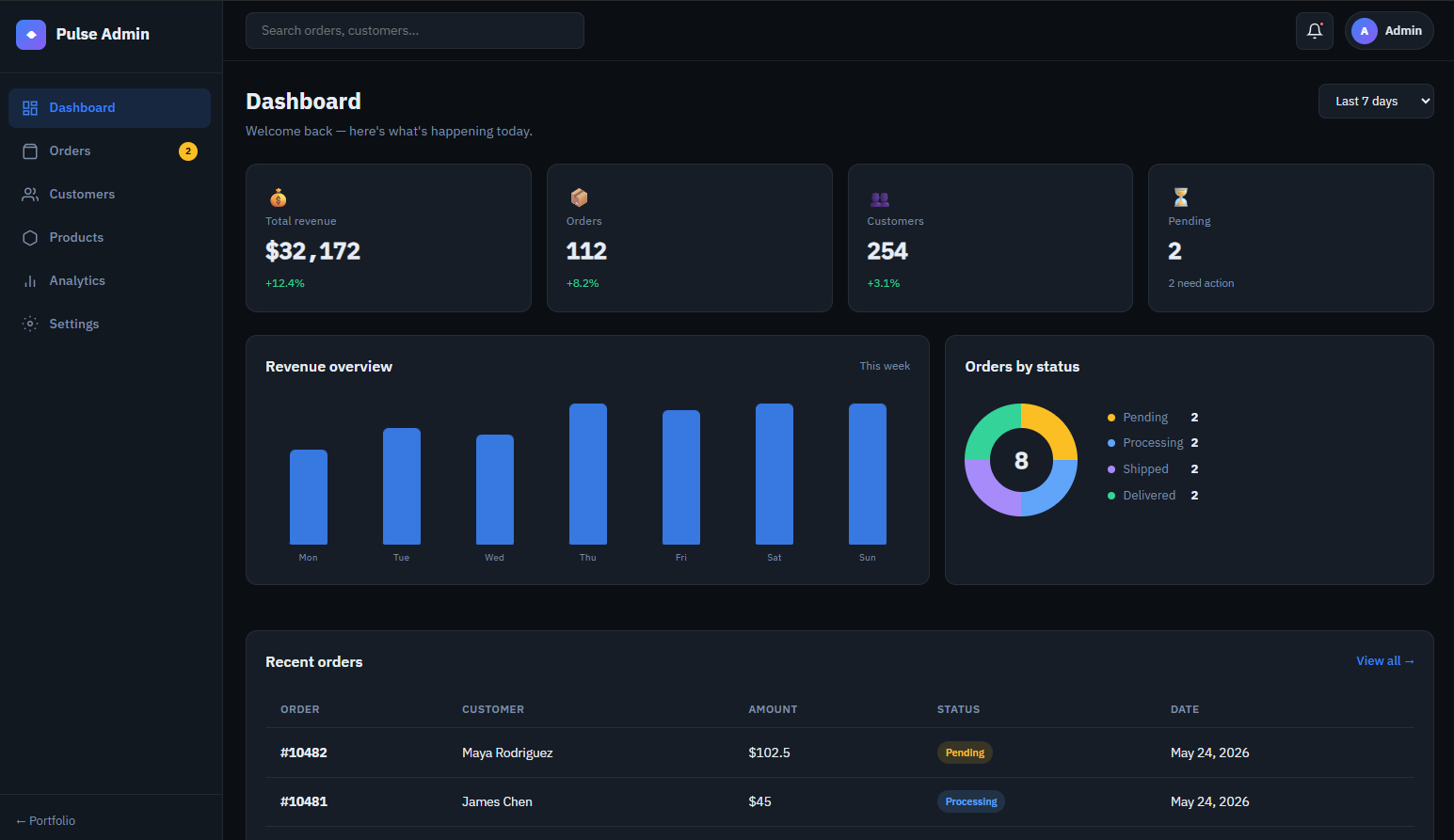The width and height of the screenshot is (1454, 840).
Task: Open Analytics in the sidebar
Action: point(109,281)
